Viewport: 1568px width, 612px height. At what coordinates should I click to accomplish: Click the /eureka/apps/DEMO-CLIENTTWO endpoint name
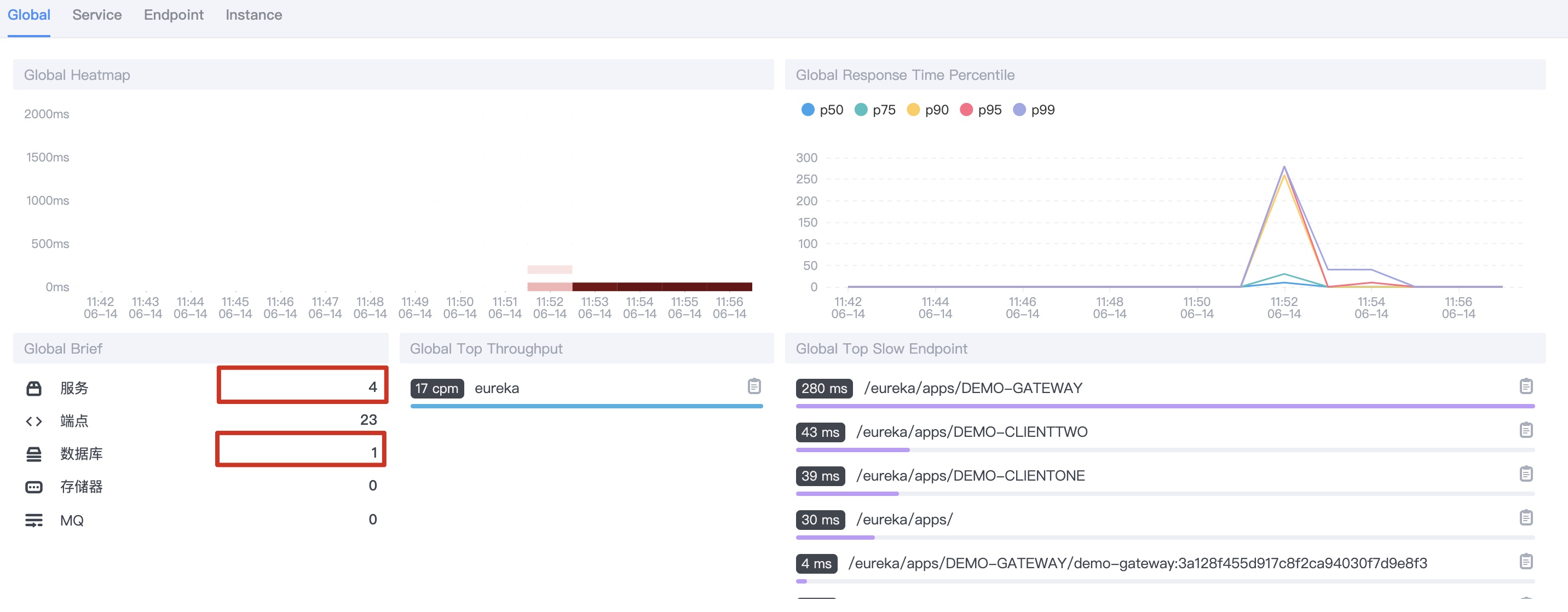click(971, 432)
